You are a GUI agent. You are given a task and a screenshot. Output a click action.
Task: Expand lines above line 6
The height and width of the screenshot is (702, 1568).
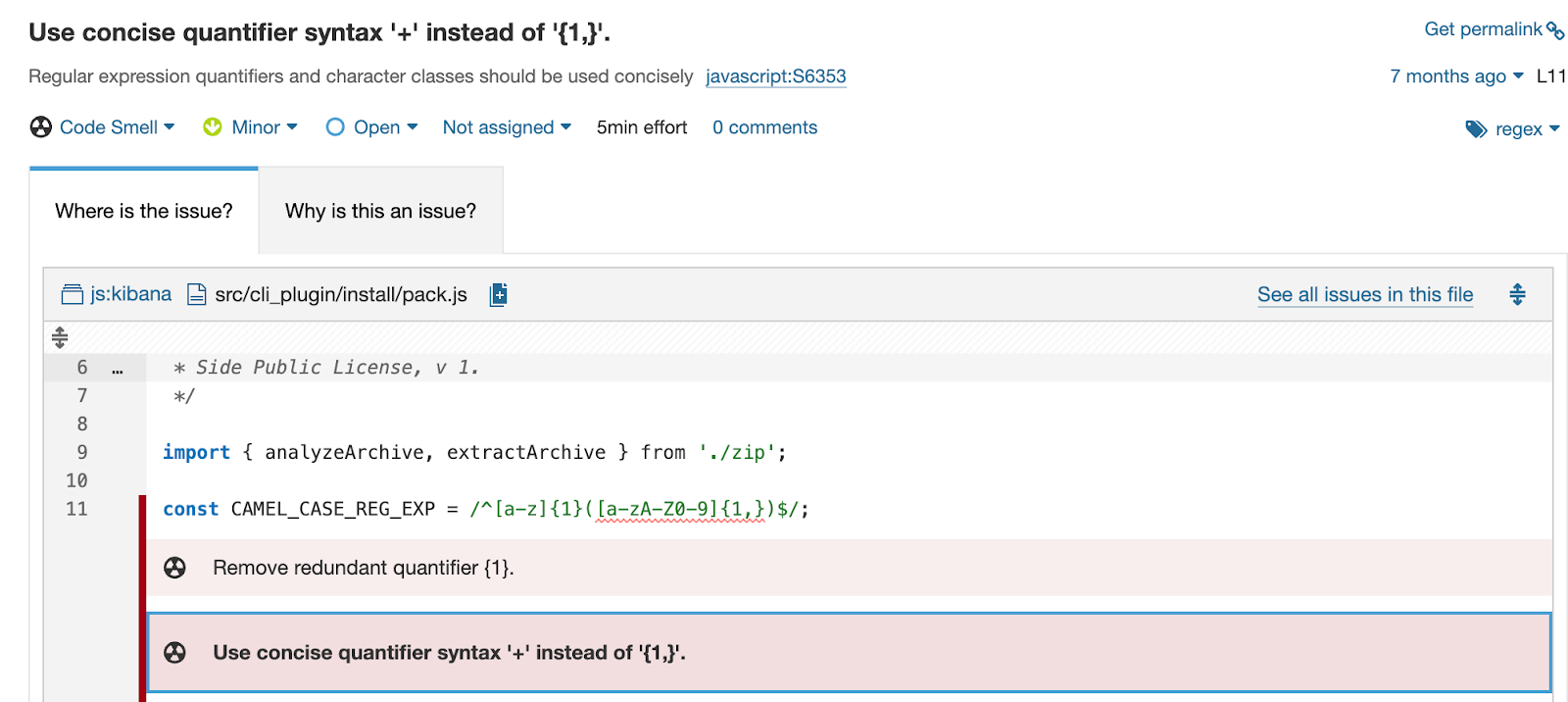60,337
